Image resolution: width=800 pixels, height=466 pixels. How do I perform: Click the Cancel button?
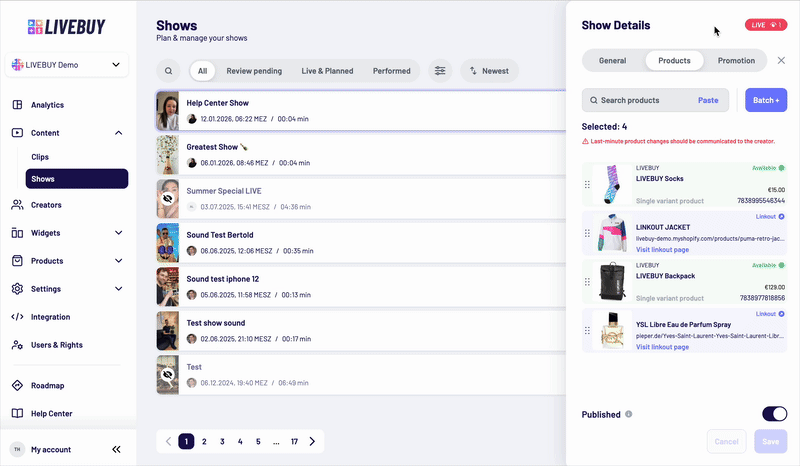pyautogui.click(x=727, y=442)
